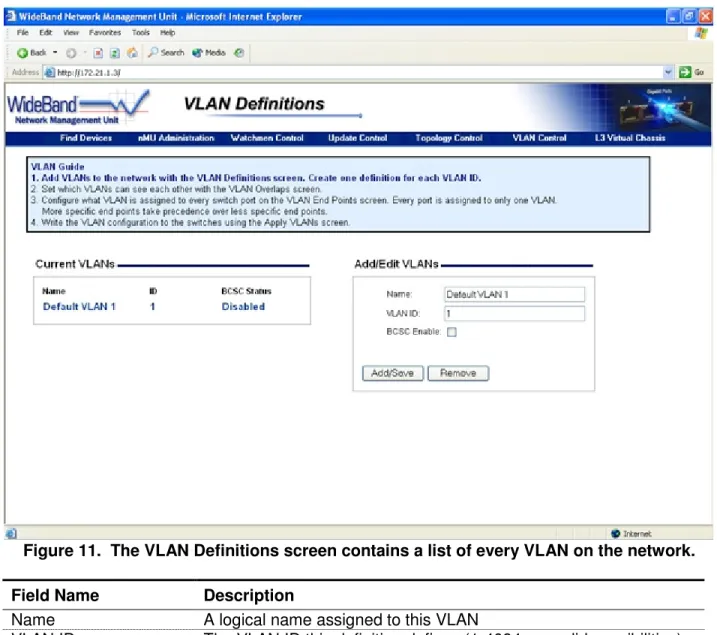Click the Go button beside the address bar
The height and width of the screenshot is (635, 717).
(691, 72)
